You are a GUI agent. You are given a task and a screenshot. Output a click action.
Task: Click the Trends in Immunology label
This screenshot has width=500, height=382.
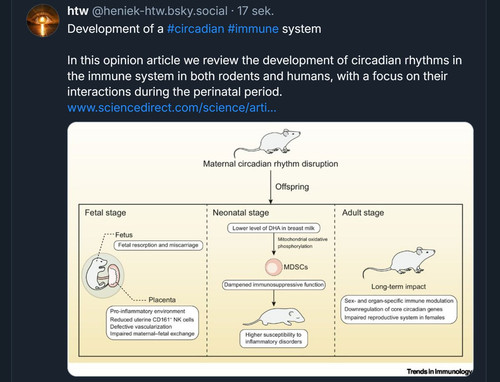tap(439, 371)
